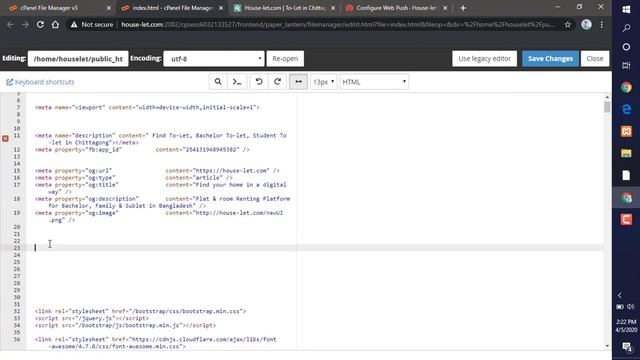Toggle line wrap button in toolbar
This screenshot has width=640, height=360.
(298, 82)
